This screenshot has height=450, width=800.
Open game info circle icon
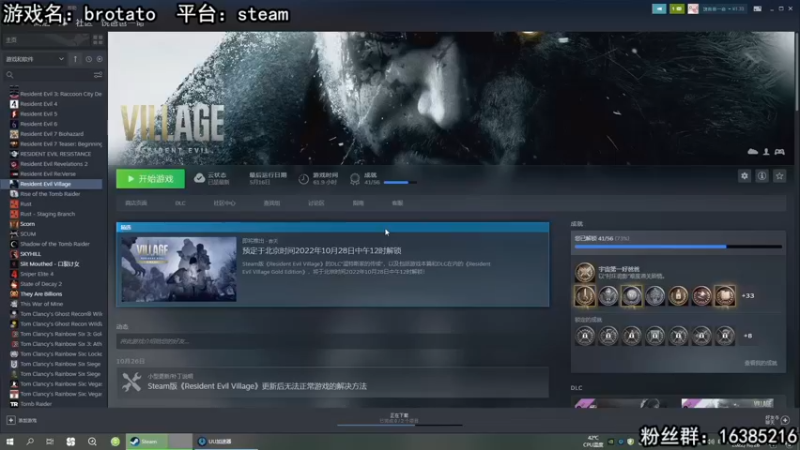762,176
